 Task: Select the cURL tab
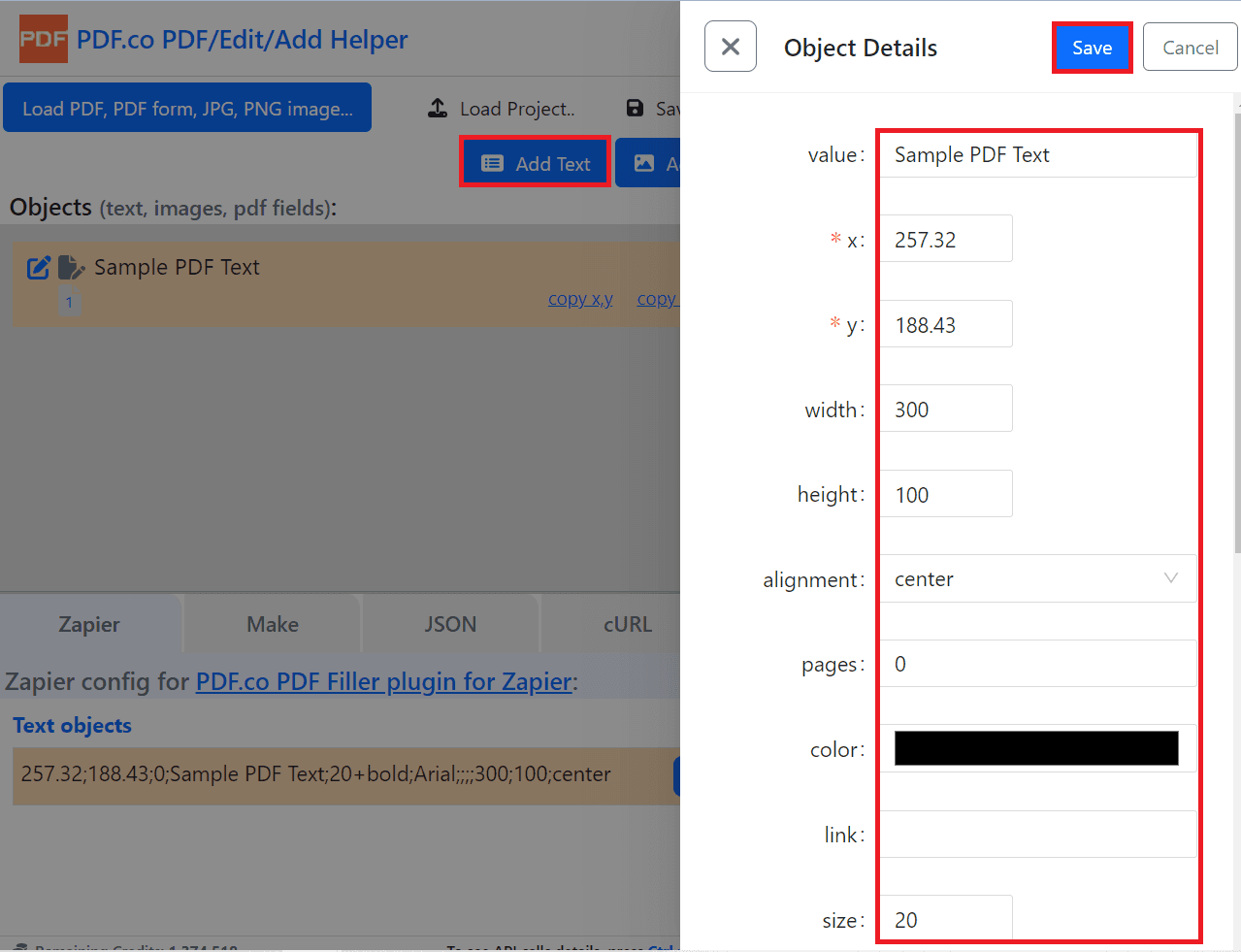coord(628,624)
